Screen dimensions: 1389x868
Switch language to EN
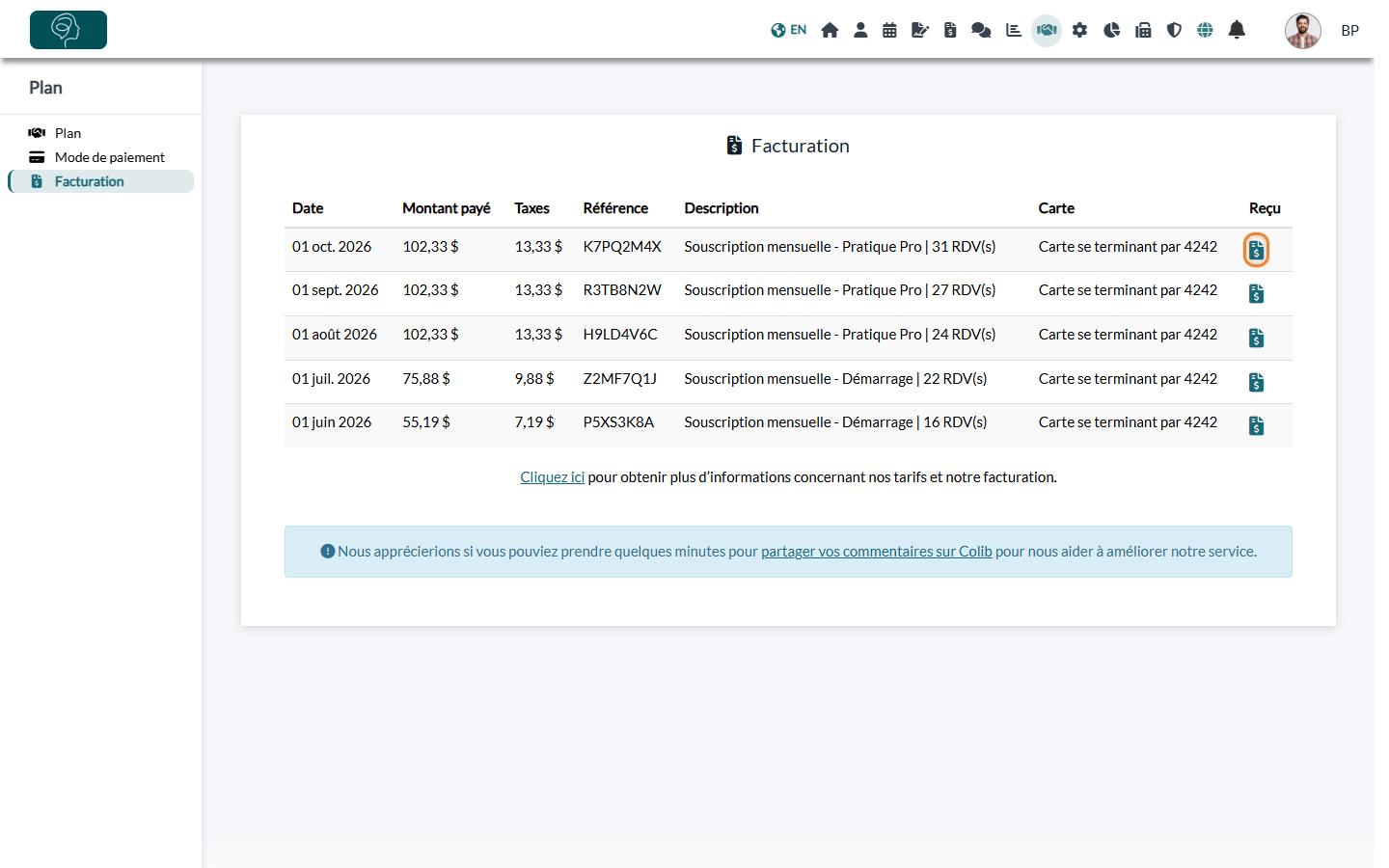click(x=789, y=30)
